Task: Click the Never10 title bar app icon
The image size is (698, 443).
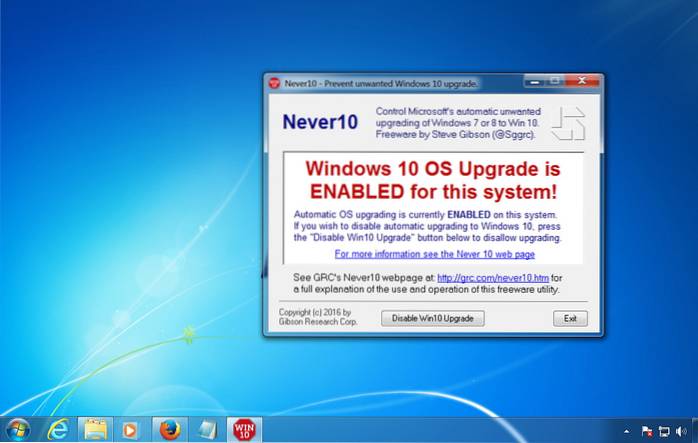Action: pos(273,81)
